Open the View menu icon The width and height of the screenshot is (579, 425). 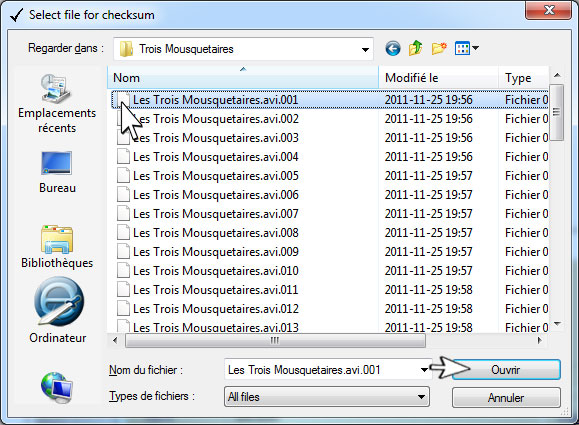tap(462, 48)
